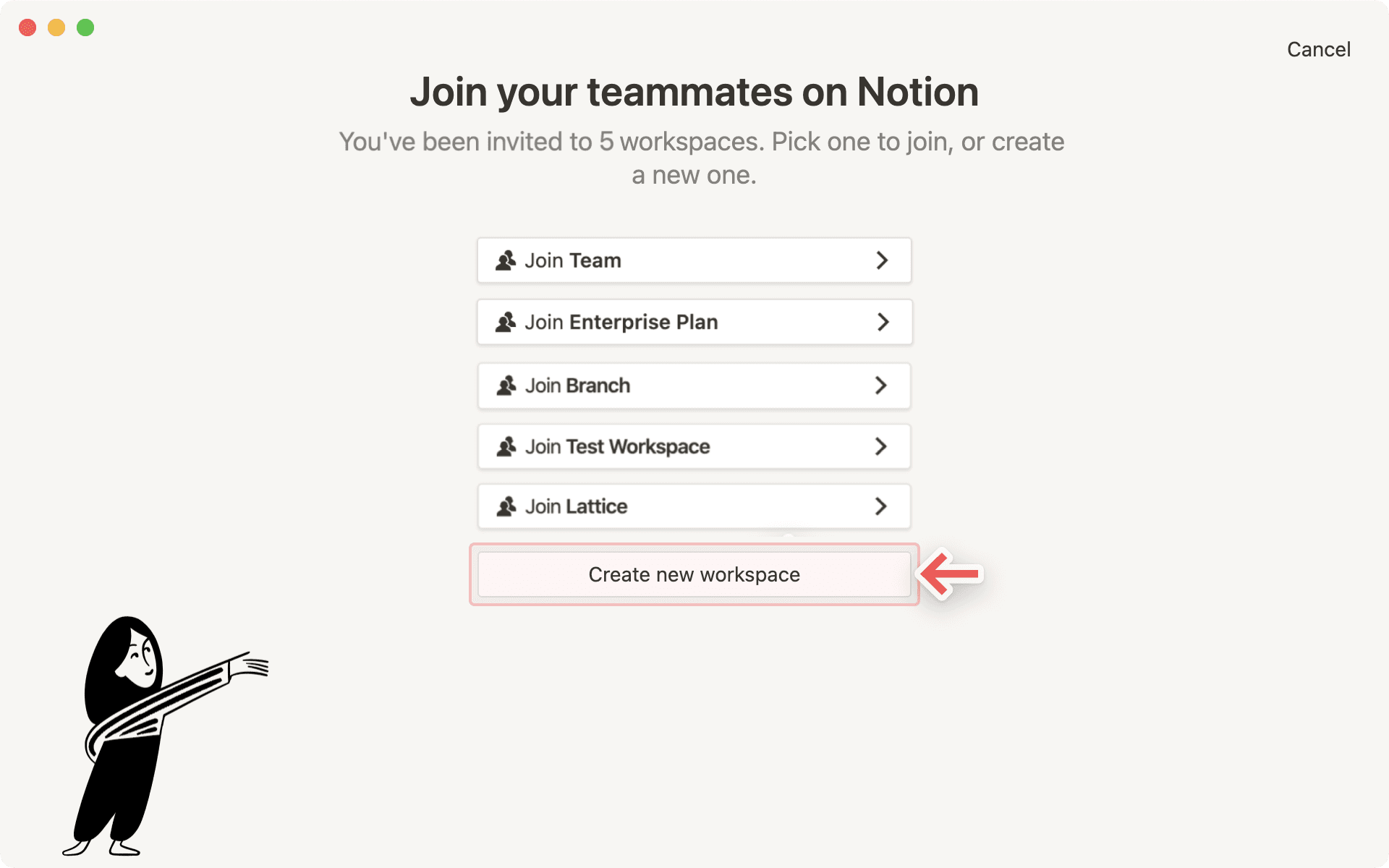Open the Join Branch chevron arrow
The image size is (1389, 868).
(x=882, y=386)
